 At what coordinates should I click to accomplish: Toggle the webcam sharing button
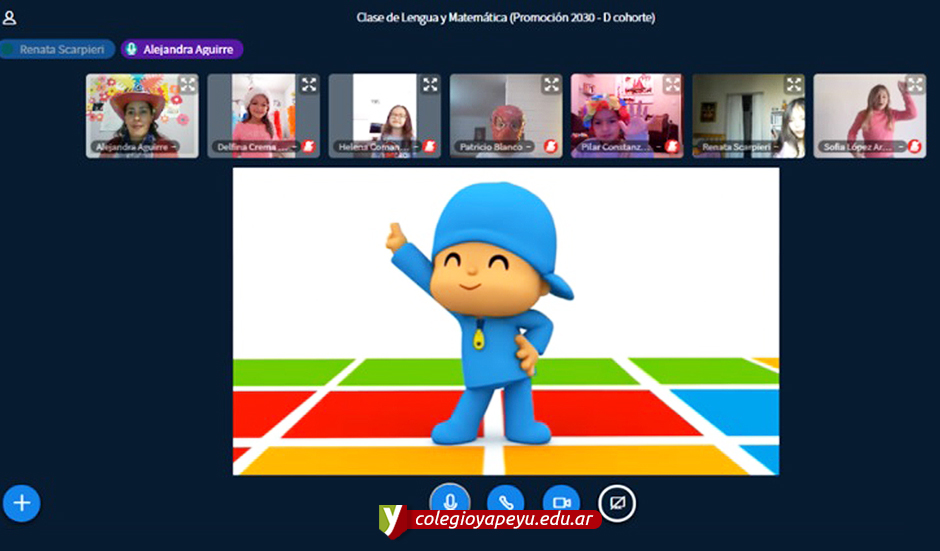coord(561,502)
